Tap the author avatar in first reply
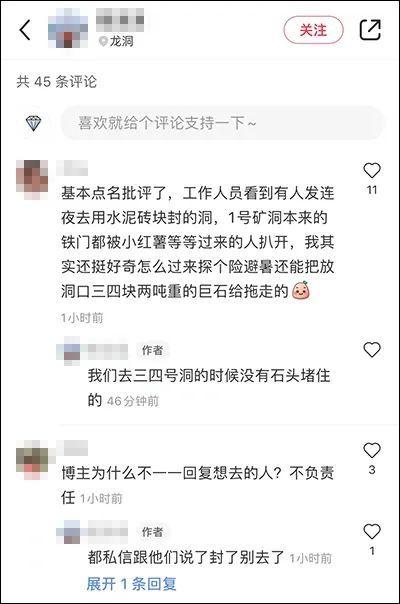Screen dimensions: 400x604 (68, 351)
